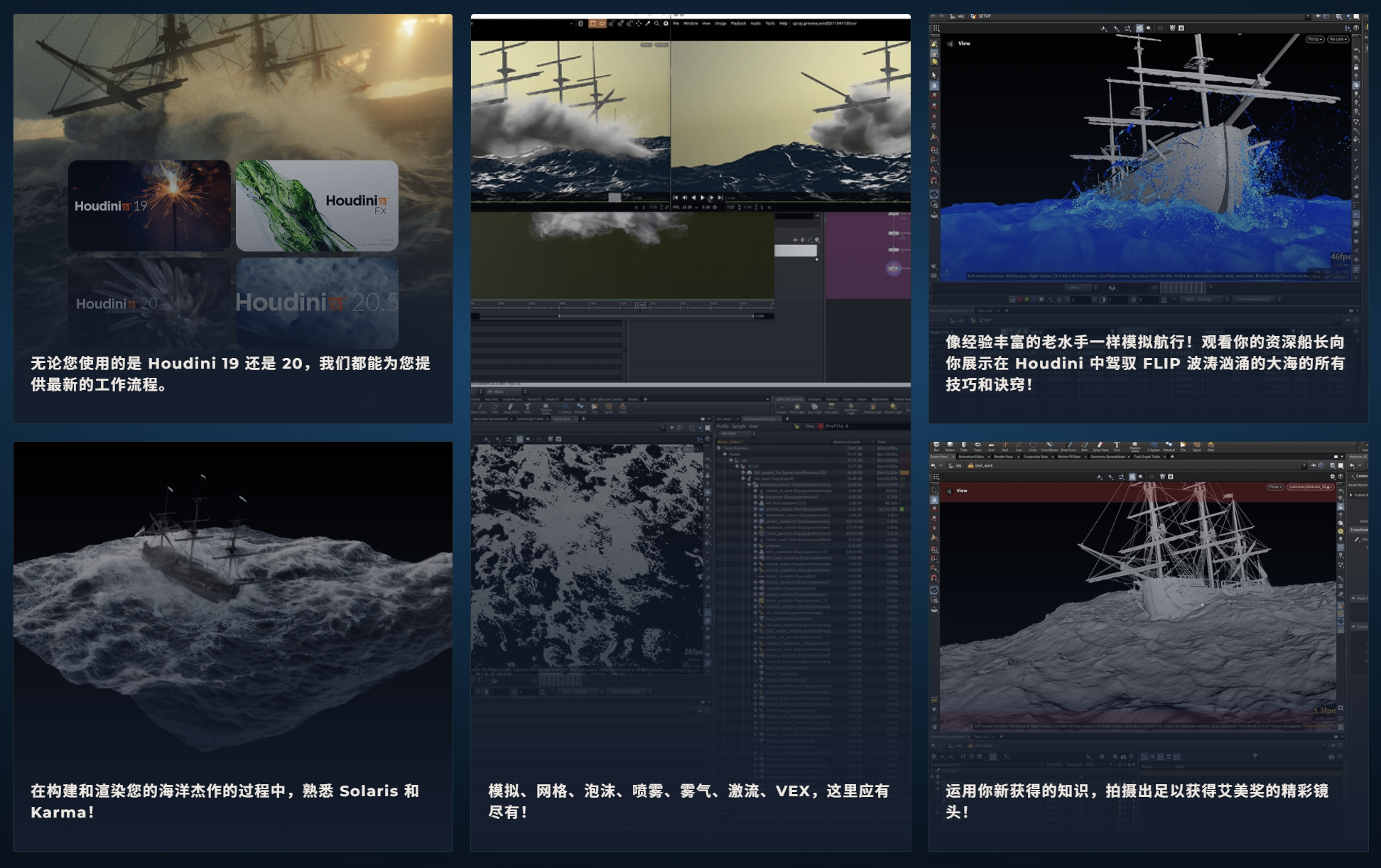This screenshot has height=868, width=1381.
Task: Click on the MPlay playbar scrub slider
Action: (x=615, y=197)
